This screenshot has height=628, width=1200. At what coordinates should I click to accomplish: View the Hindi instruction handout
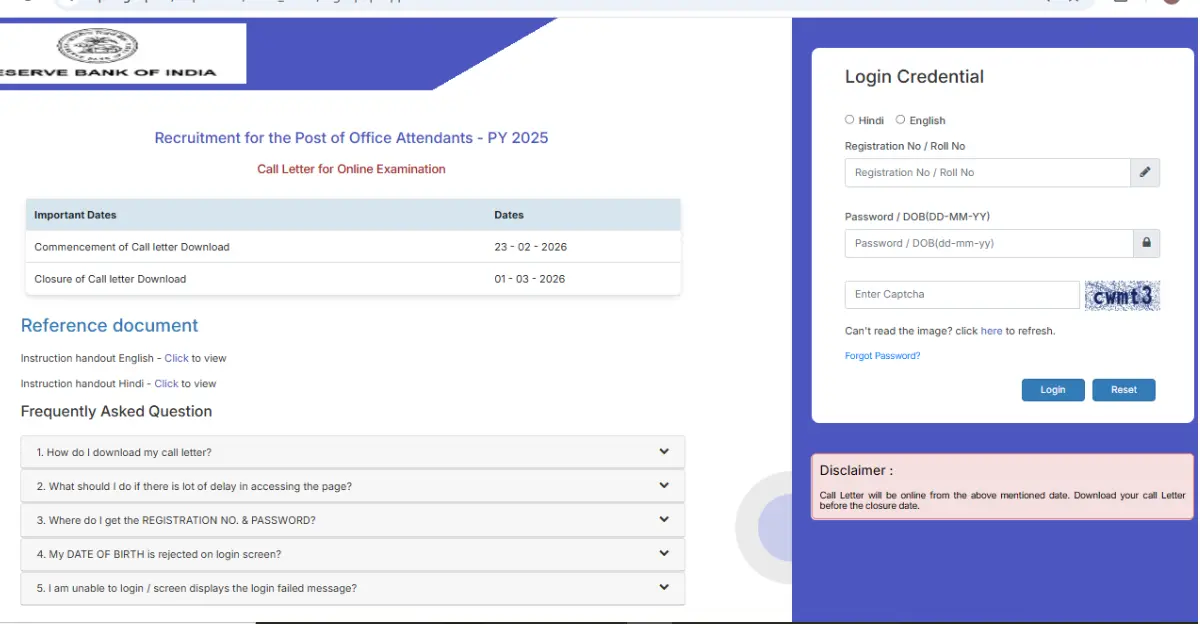(166, 383)
